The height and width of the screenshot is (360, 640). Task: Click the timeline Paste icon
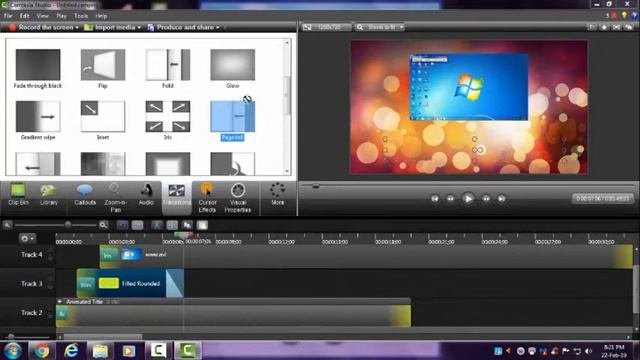(202, 225)
